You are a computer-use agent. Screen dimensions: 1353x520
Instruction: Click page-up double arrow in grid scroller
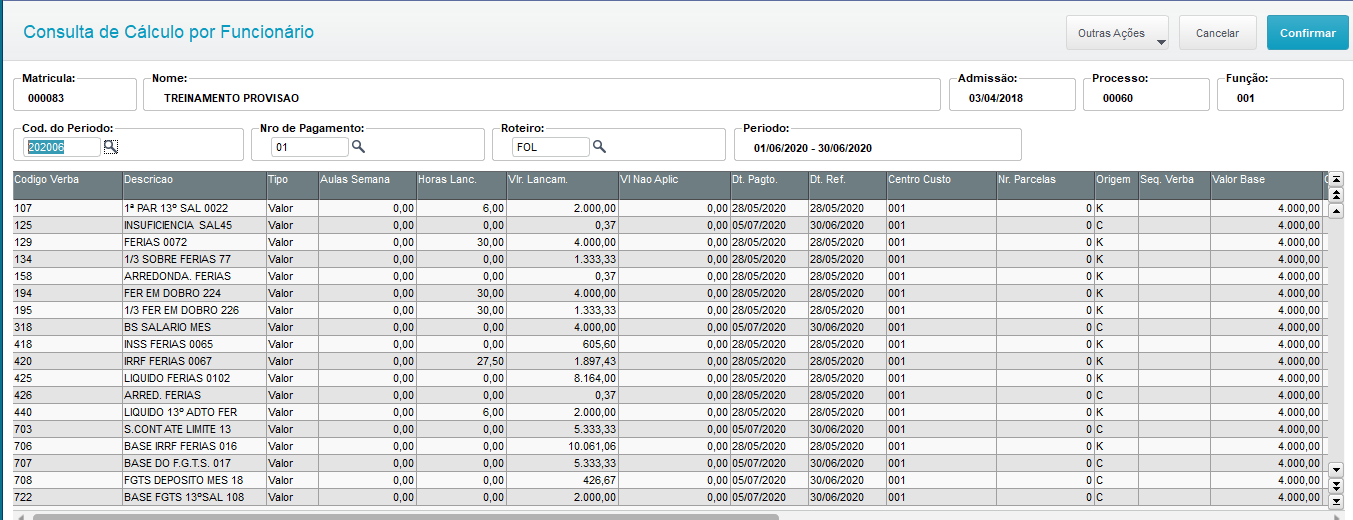pos(1337,194)
